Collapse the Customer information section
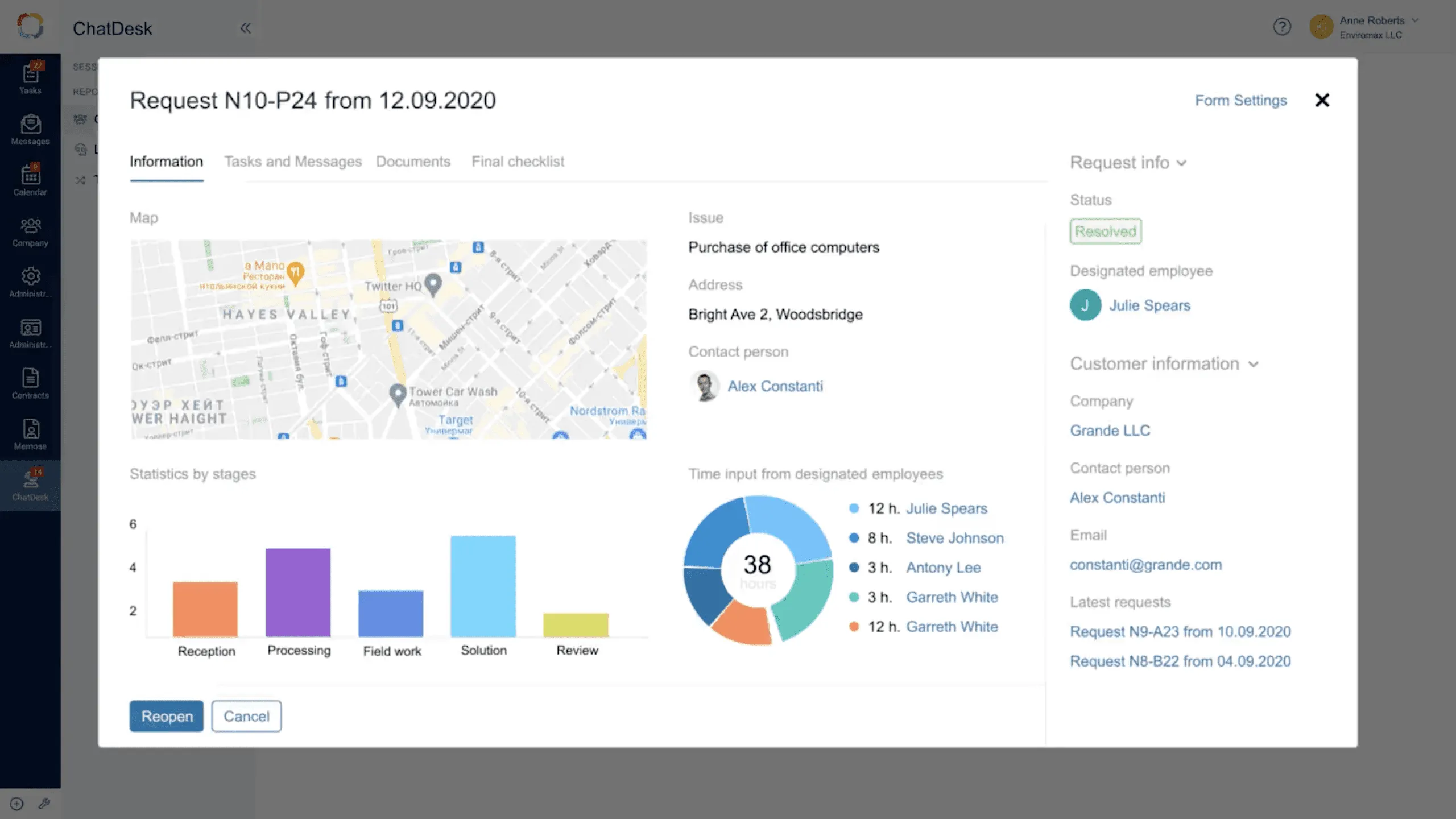This screenshot has height=819, width=1456. point(1254,365)
